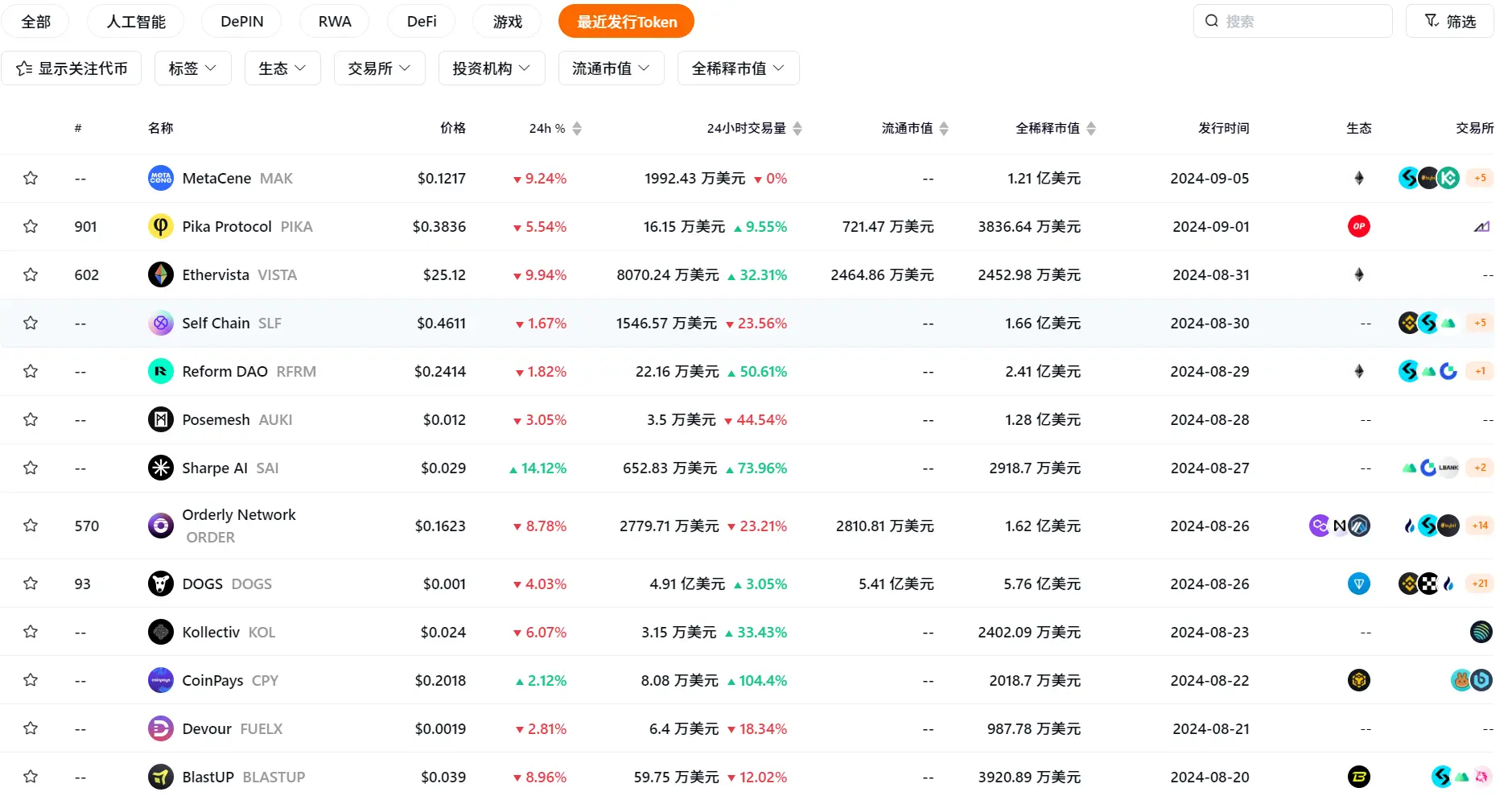Click the Optimism ecosystem icon in Pika row
Viewport: 1512px width, 796px height.
(1358, 226)
